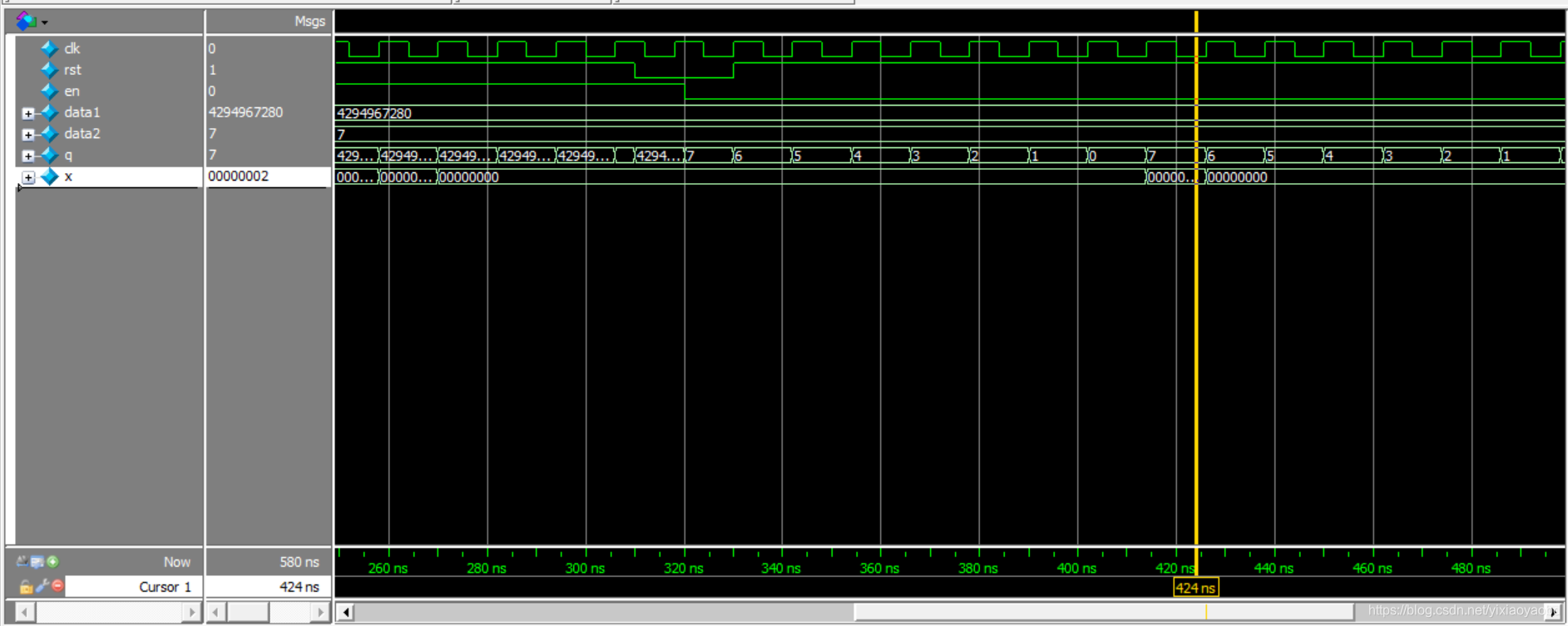Image resolution: width=1568 pixels, height=626 pixels.
Task: Select the q signal name
Action: [x=68, y=155]
